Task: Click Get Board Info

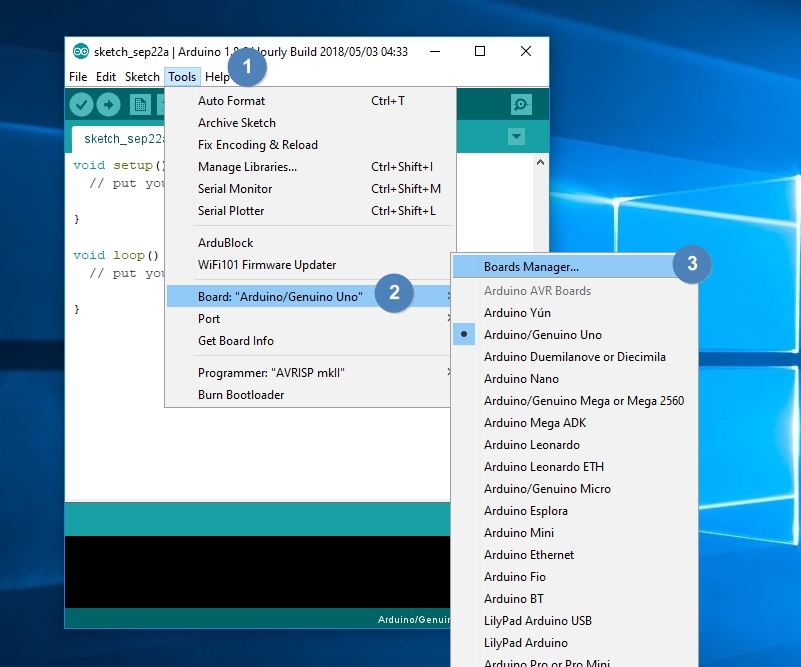Action: coord(309,341)
